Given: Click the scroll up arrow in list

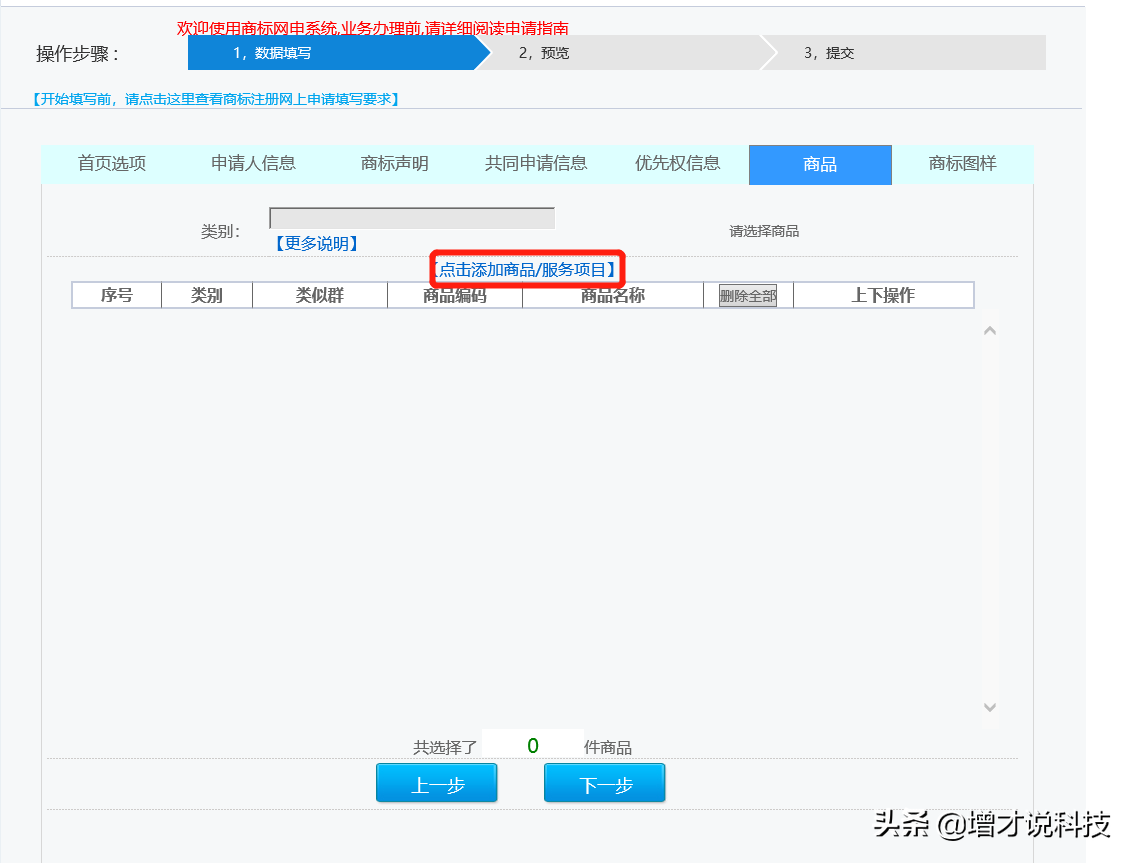Looking at the screenshot, I should coord(990,331).
